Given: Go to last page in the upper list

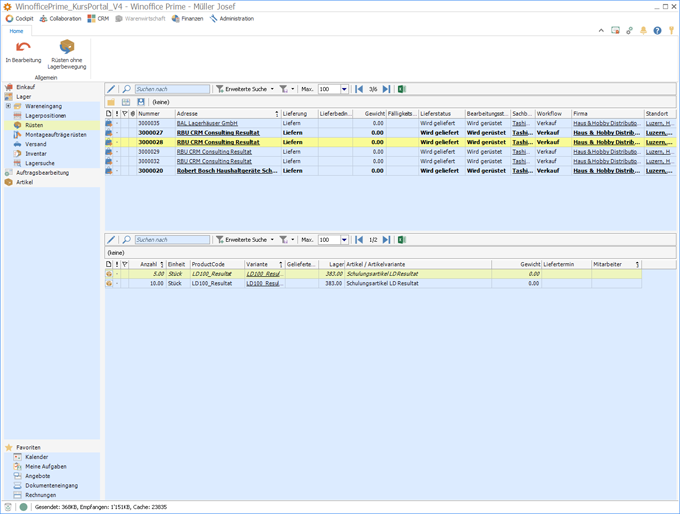Looking at the screenshot, I should pos(386,89).
